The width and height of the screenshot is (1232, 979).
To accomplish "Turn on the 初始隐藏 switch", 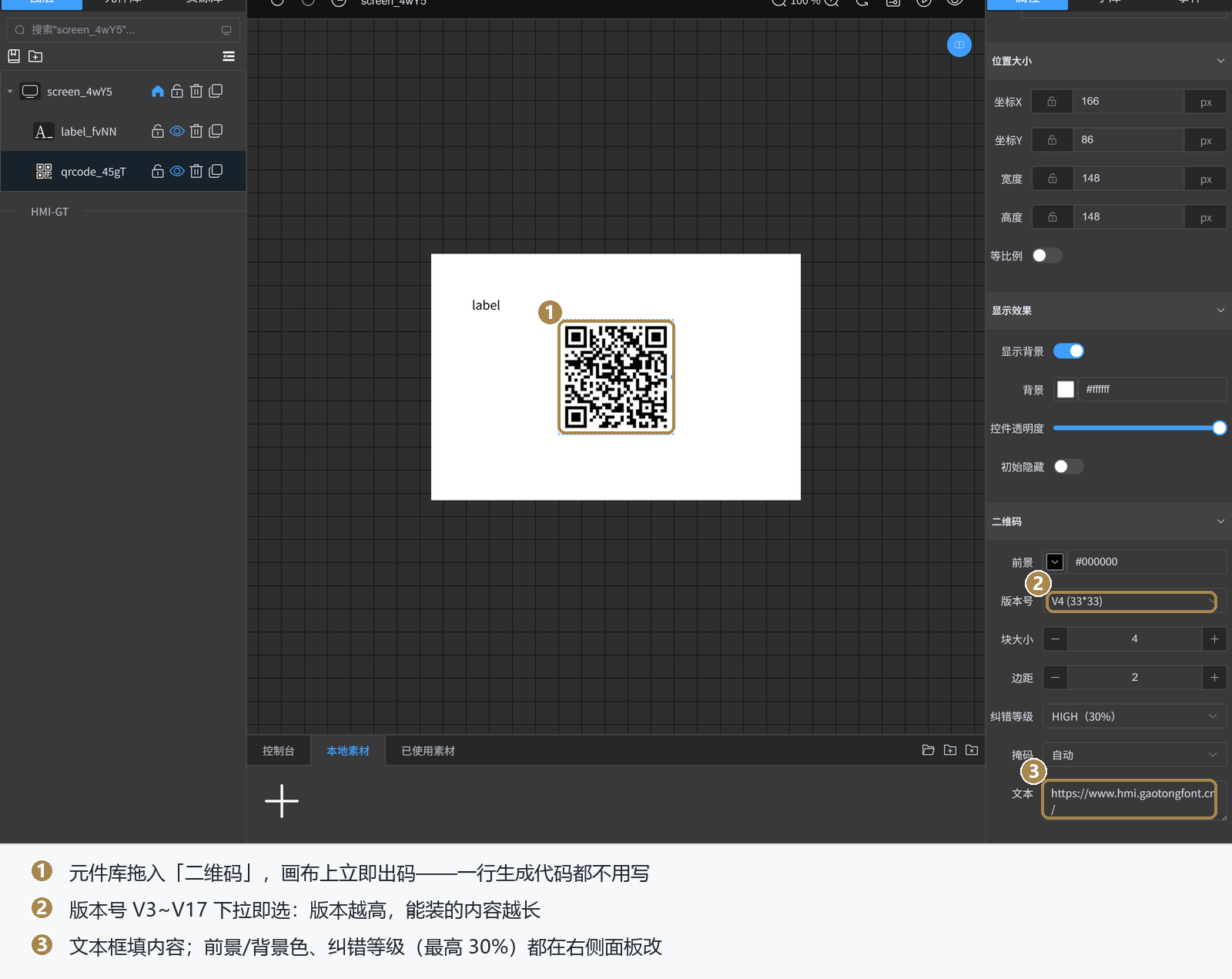I will 1069,467.
